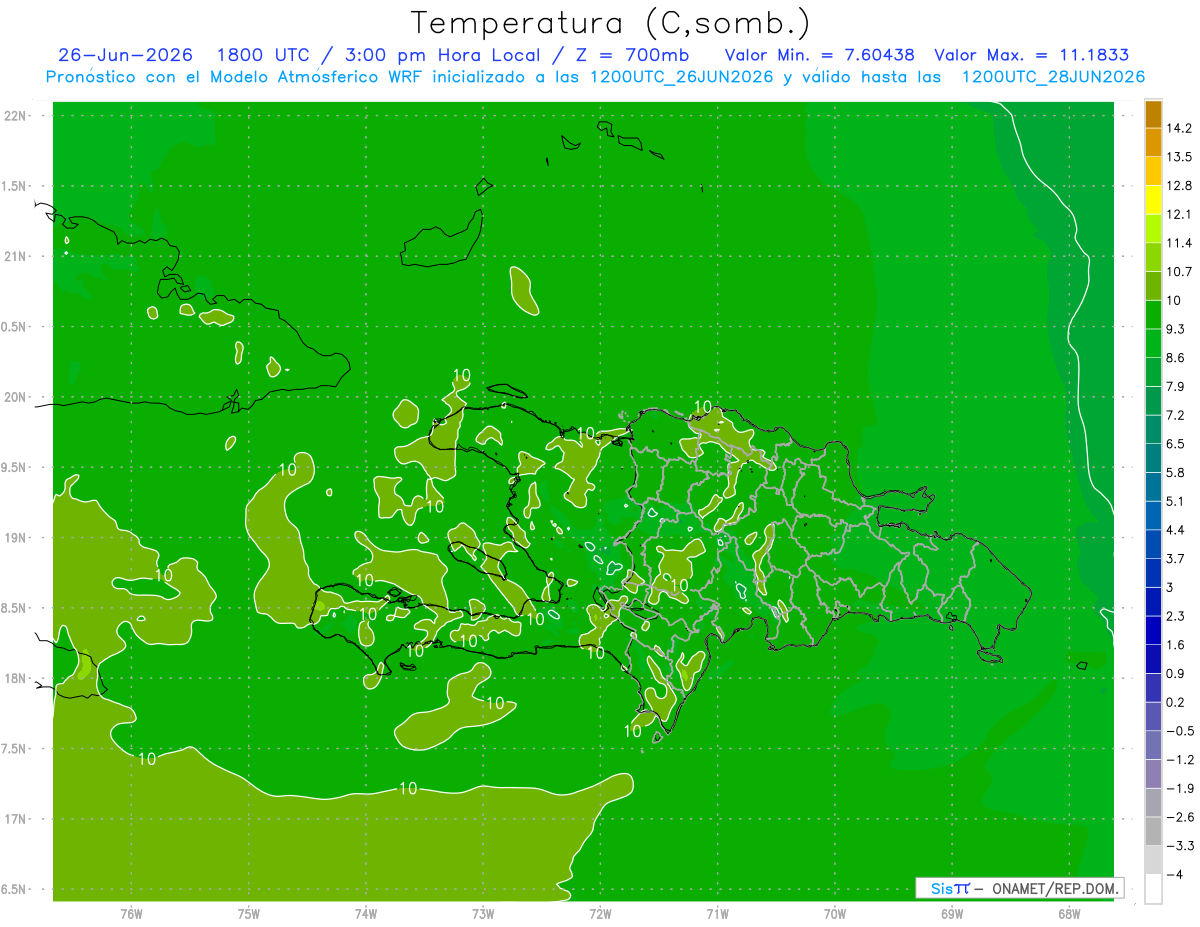Click the "20N" latitude label

(x=14, y=397)
